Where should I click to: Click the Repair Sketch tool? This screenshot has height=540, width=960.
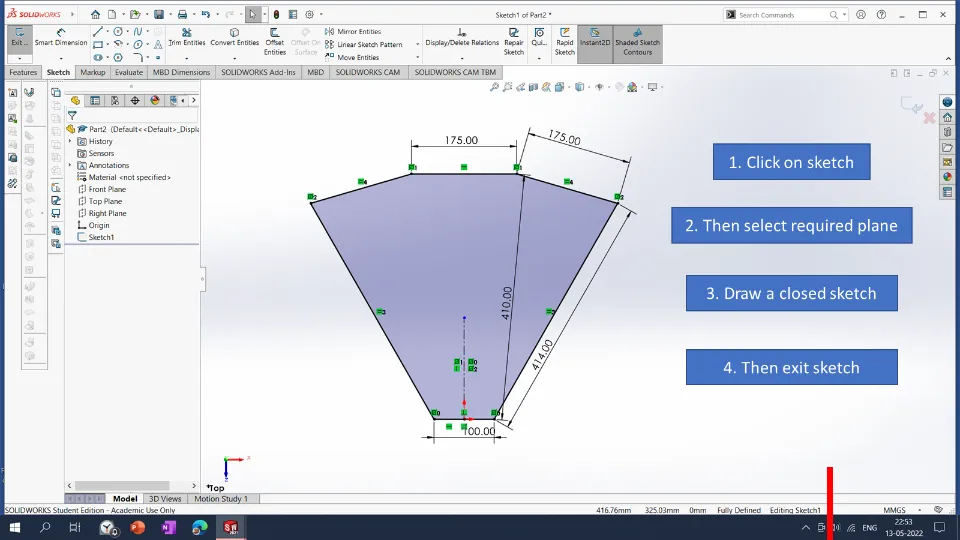(514, 42)
